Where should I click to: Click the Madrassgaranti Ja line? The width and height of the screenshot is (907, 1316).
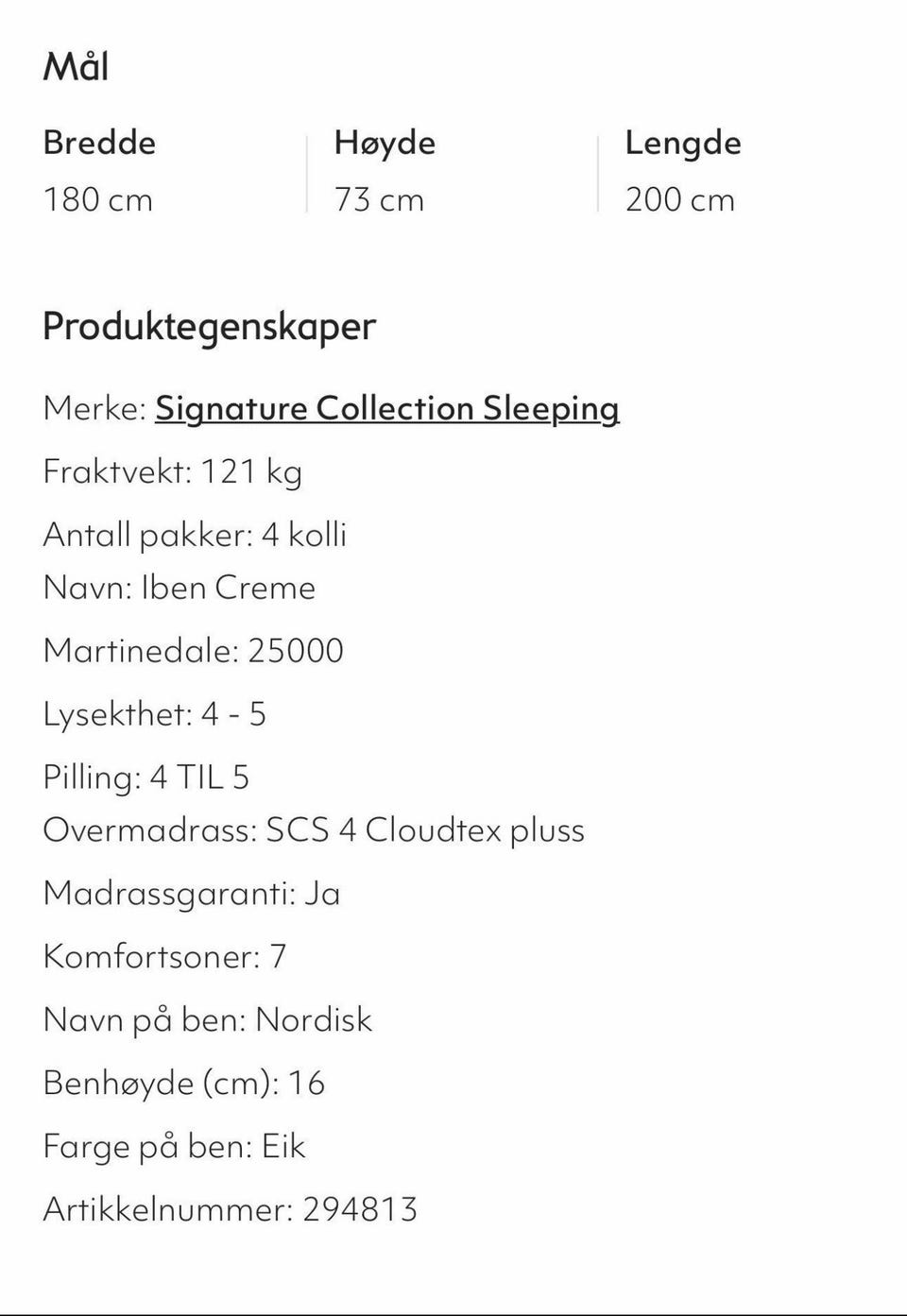[x=191, y=894]
